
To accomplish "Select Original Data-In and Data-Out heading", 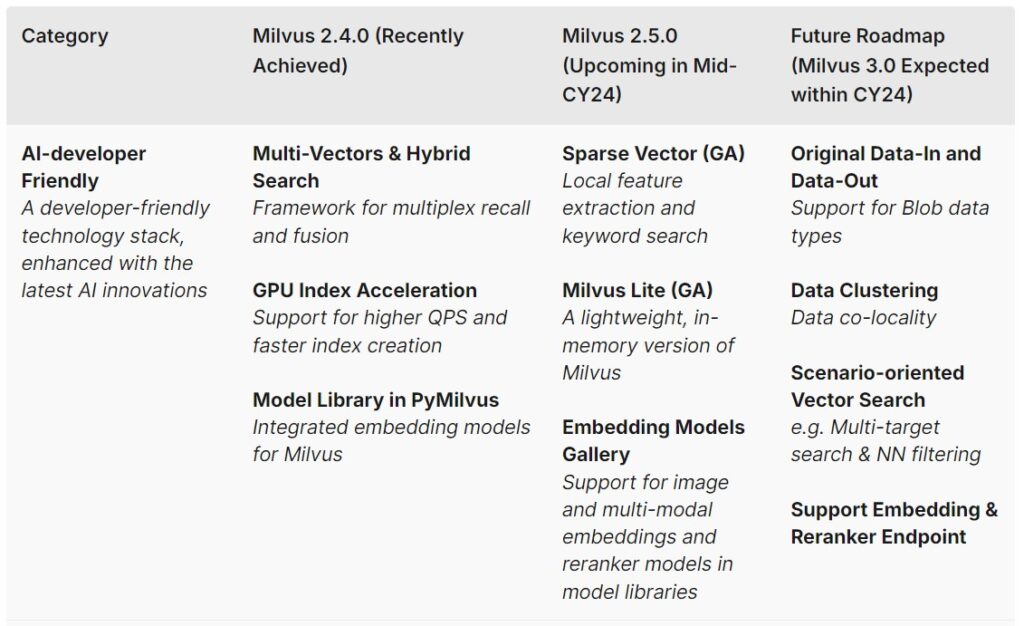I will [x=885, y=167].
